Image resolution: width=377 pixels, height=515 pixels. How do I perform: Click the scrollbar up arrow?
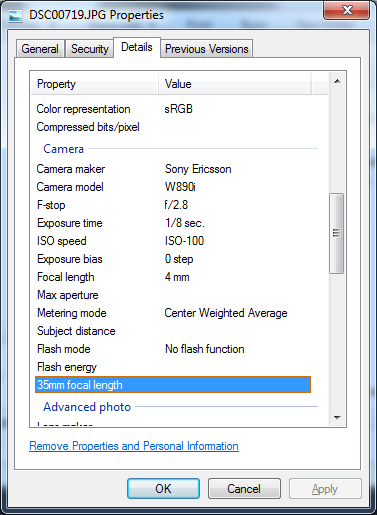pyautogui.click(x=337, y=81)
